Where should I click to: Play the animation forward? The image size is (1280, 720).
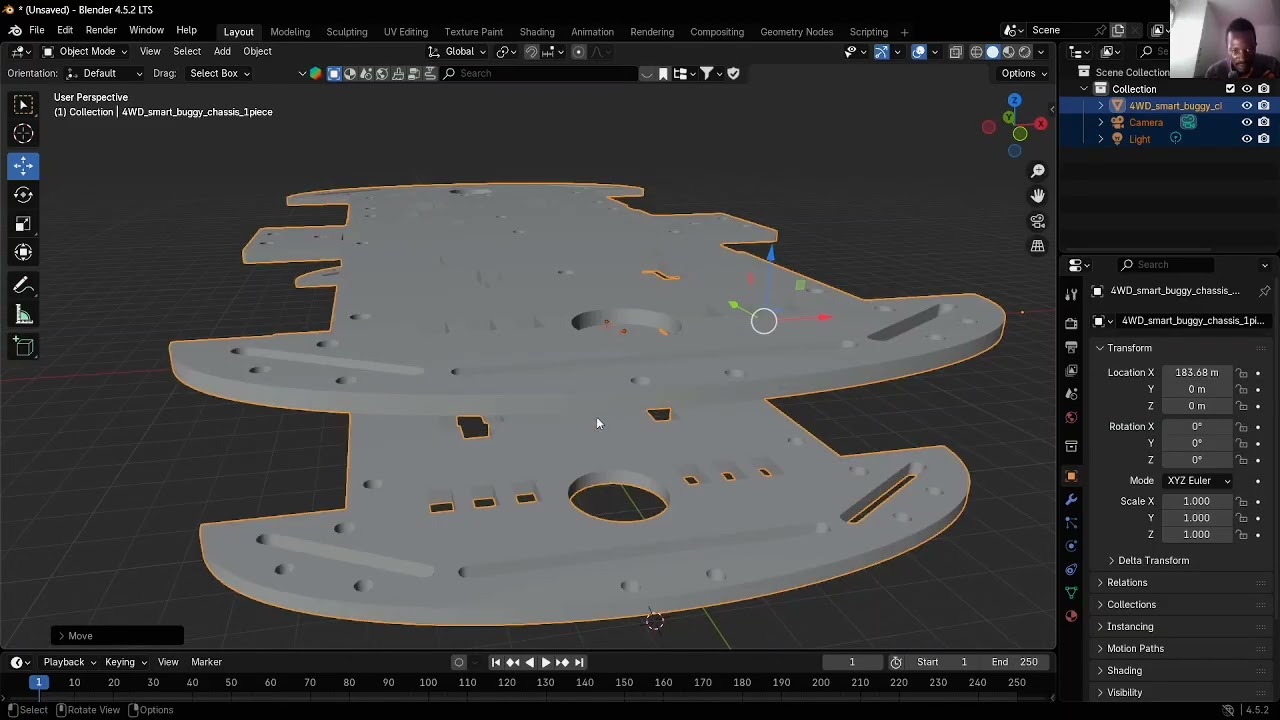(545, 662)
